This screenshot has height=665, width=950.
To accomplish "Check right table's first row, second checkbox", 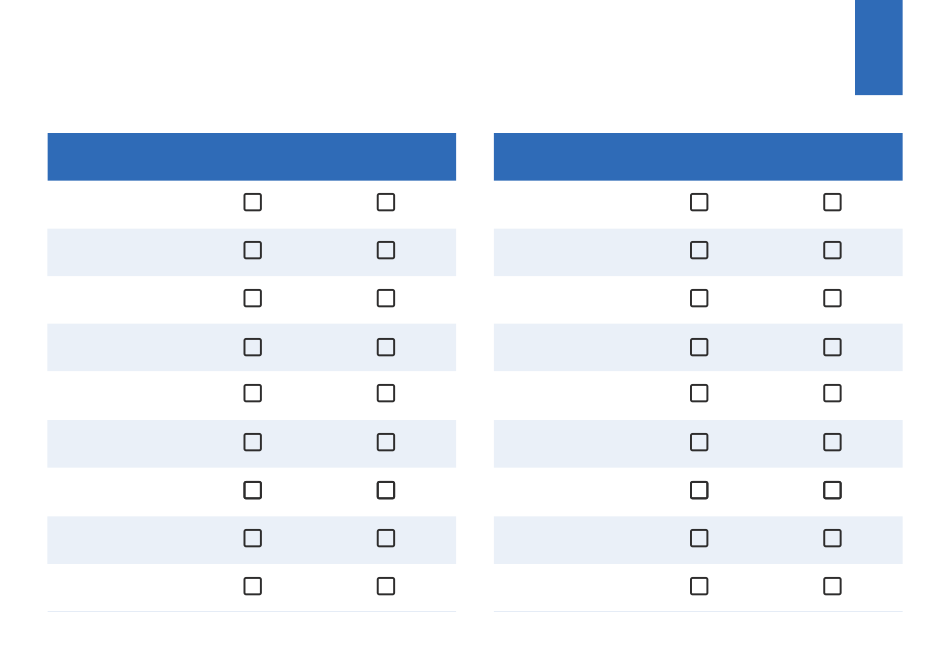I will point(832,202).
